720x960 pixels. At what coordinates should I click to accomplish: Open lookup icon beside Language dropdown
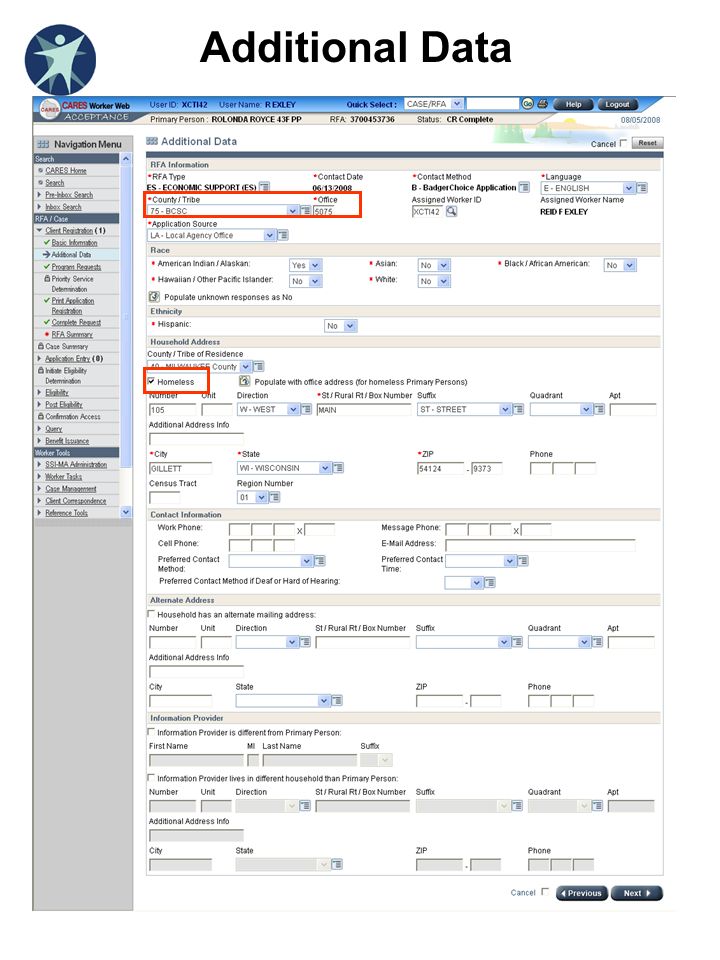[x=642, y=188]
